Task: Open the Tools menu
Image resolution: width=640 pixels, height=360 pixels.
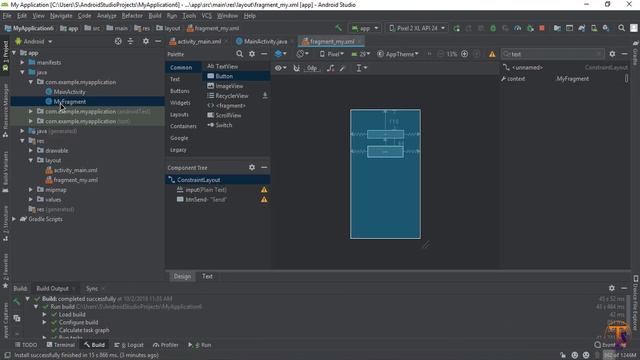Action: [x=189, y=16]
